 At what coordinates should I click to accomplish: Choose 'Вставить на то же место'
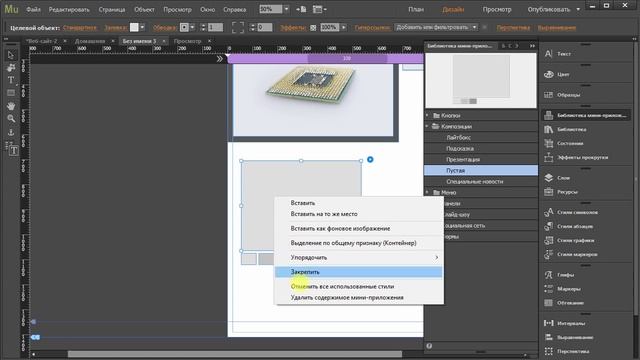tap(359, 214)
